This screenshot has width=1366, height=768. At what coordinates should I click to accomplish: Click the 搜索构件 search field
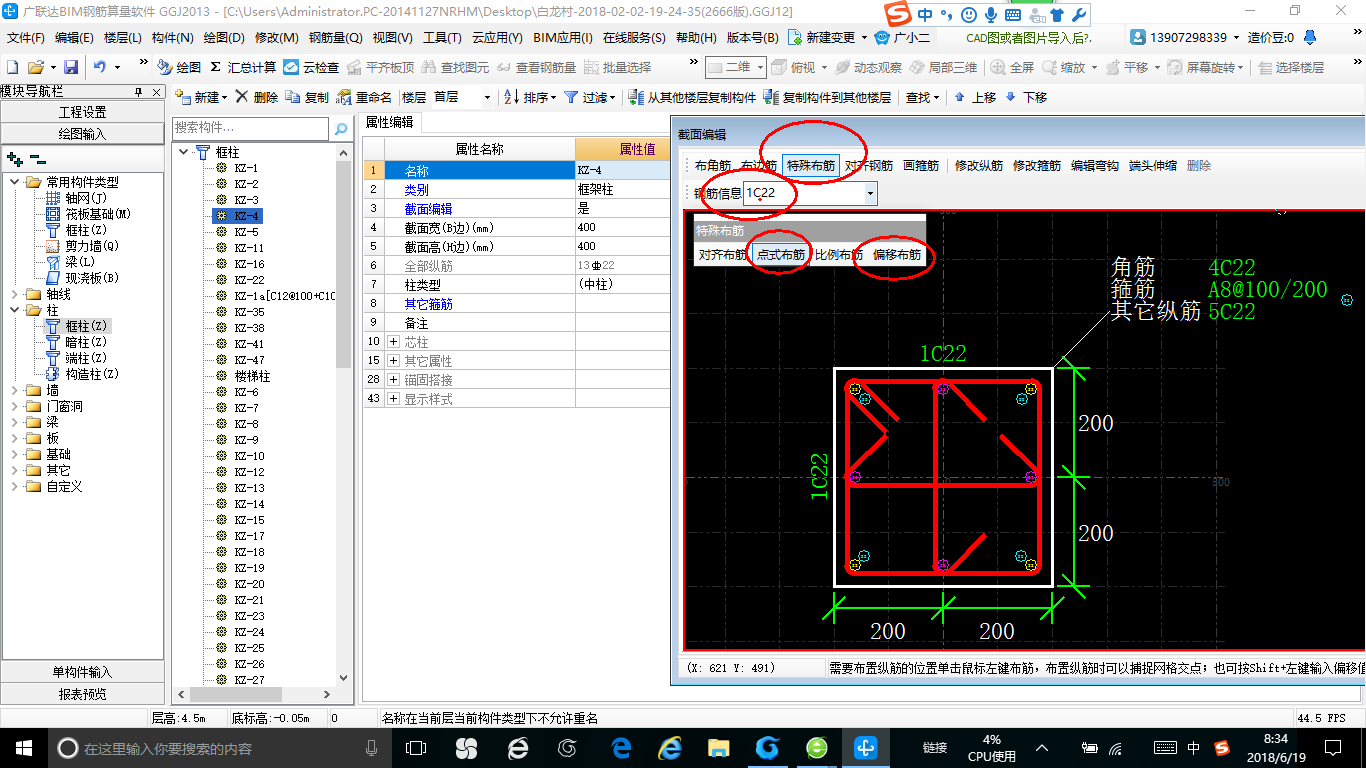pos(250,128)
